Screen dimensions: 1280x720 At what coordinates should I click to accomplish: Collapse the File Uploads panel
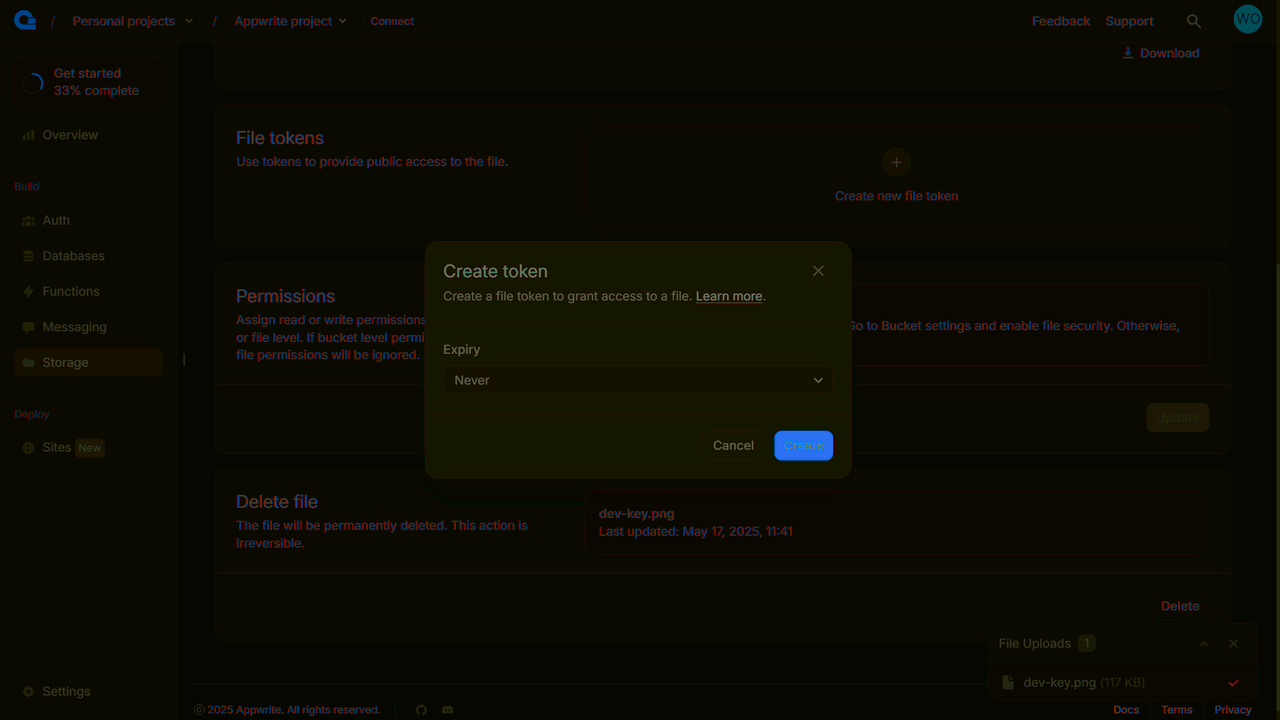coord(1204,643)
